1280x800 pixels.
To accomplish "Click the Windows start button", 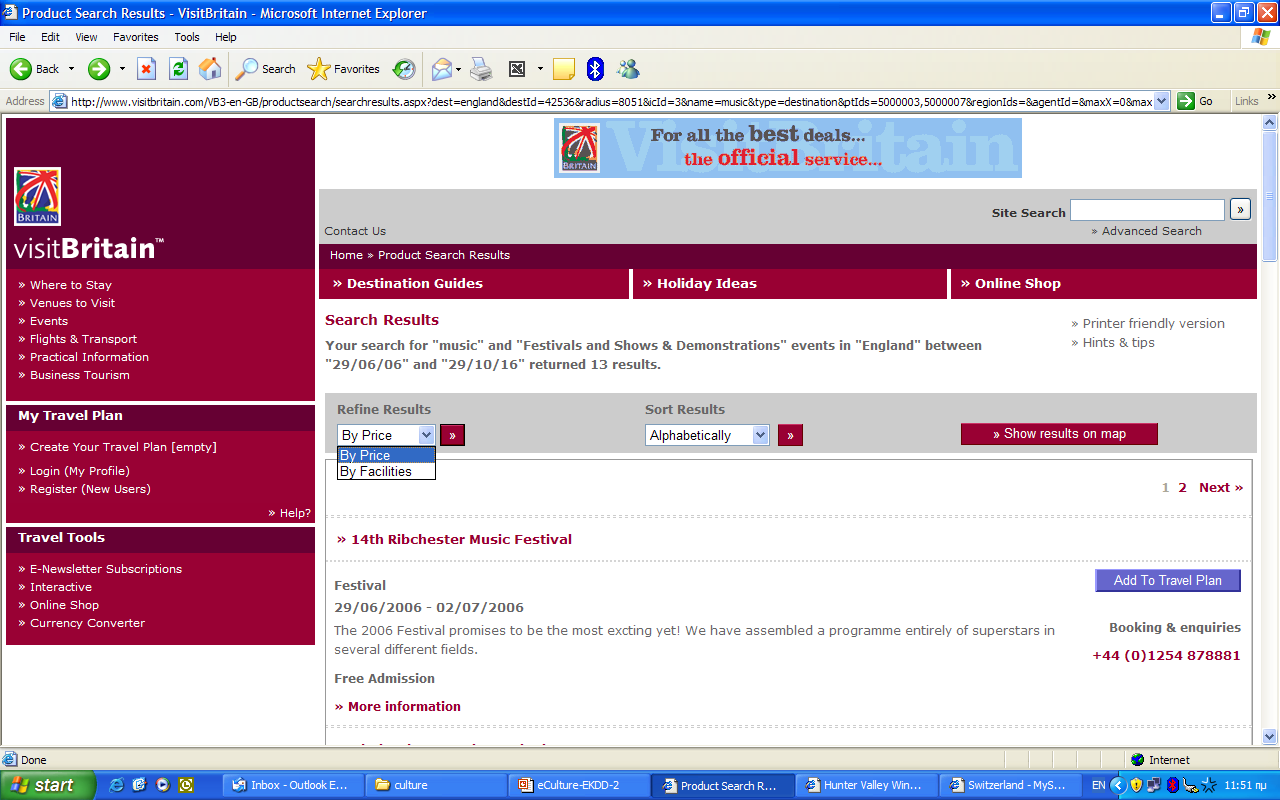I will coord(46,785).
